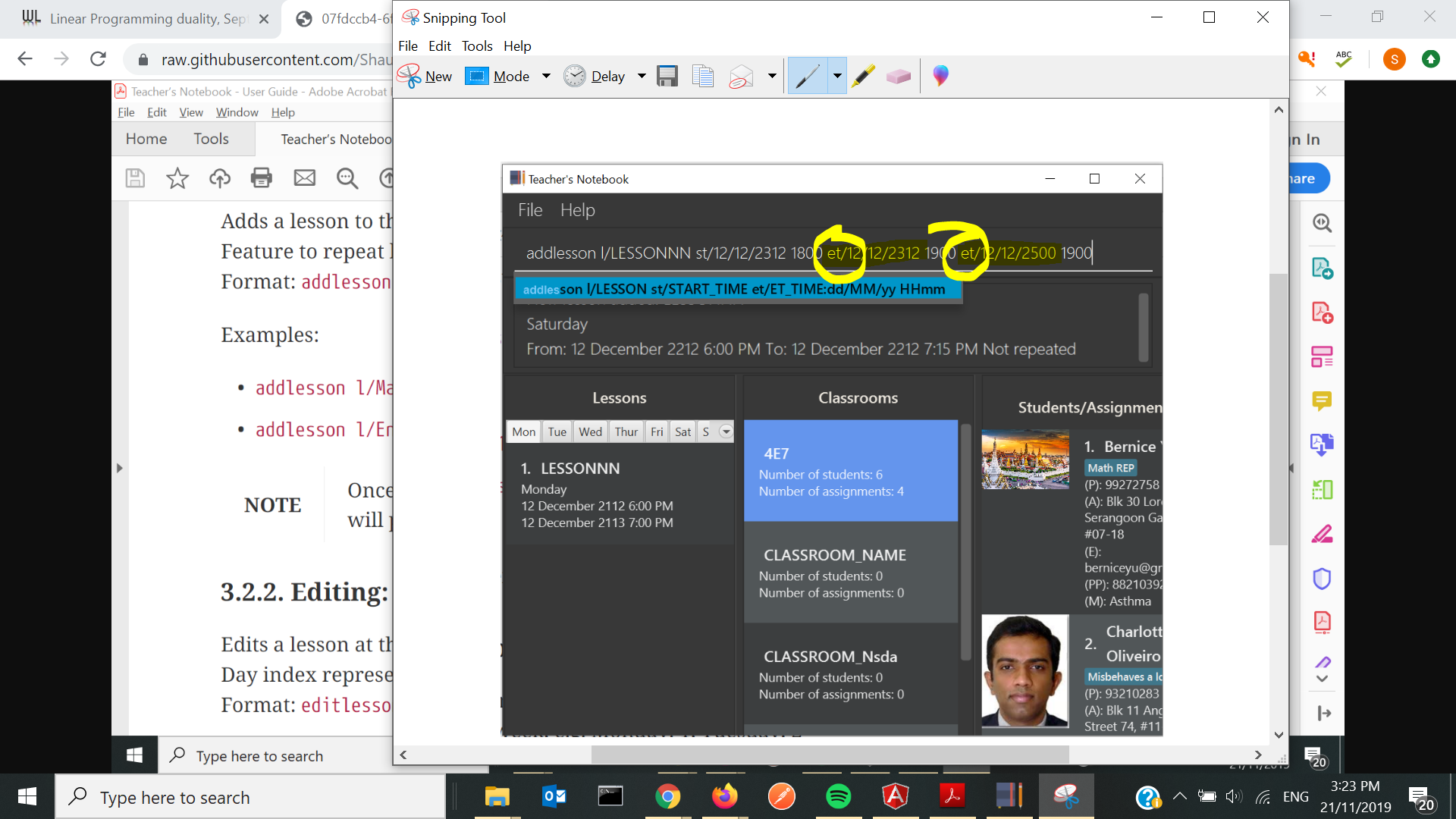The image size is (1456, 819).
Task: Select the Pen tool button
Action: click(x=807, y=76)
